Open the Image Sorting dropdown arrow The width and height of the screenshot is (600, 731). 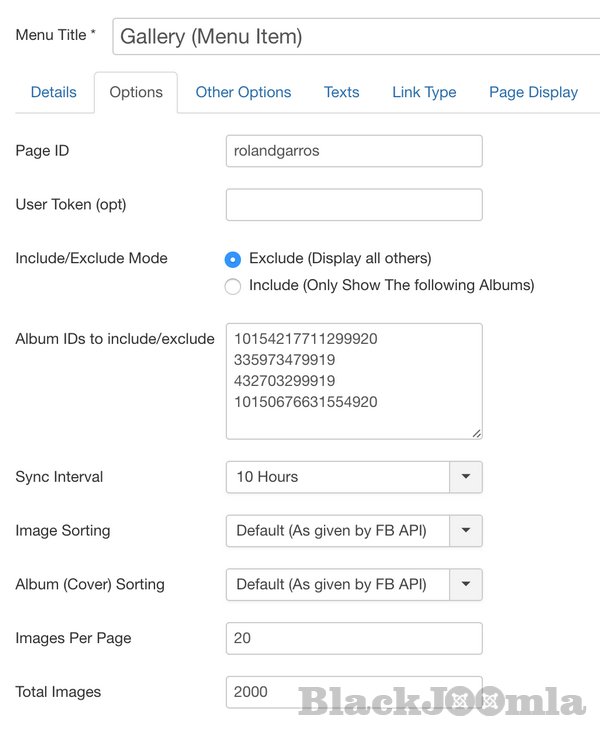466,531
